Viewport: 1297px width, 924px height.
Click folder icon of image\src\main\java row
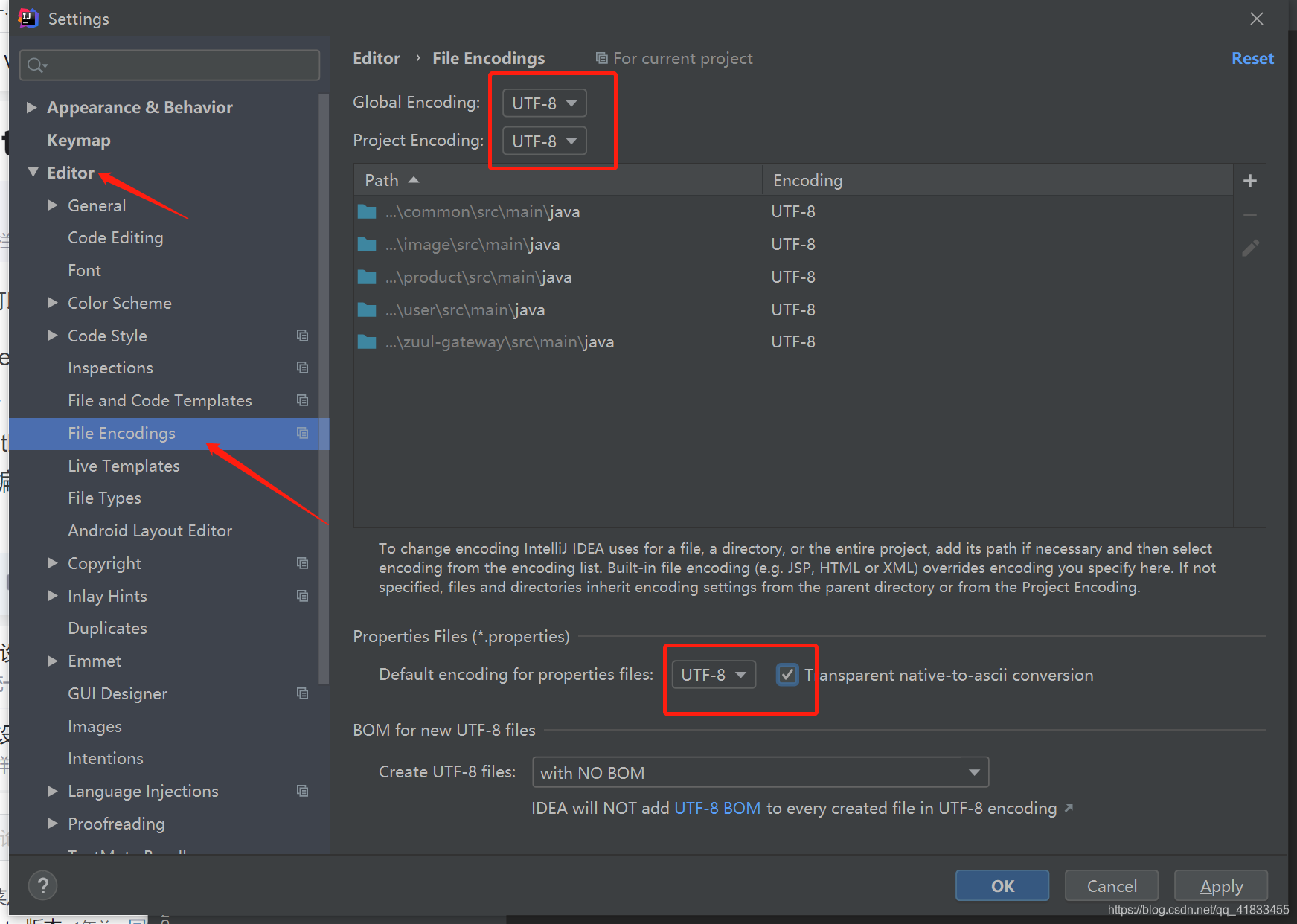[367, 244]
